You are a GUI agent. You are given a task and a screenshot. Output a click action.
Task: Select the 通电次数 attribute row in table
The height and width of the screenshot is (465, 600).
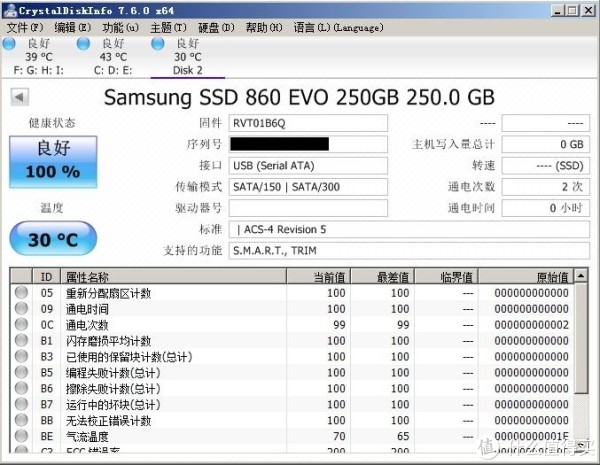(292, 325)
